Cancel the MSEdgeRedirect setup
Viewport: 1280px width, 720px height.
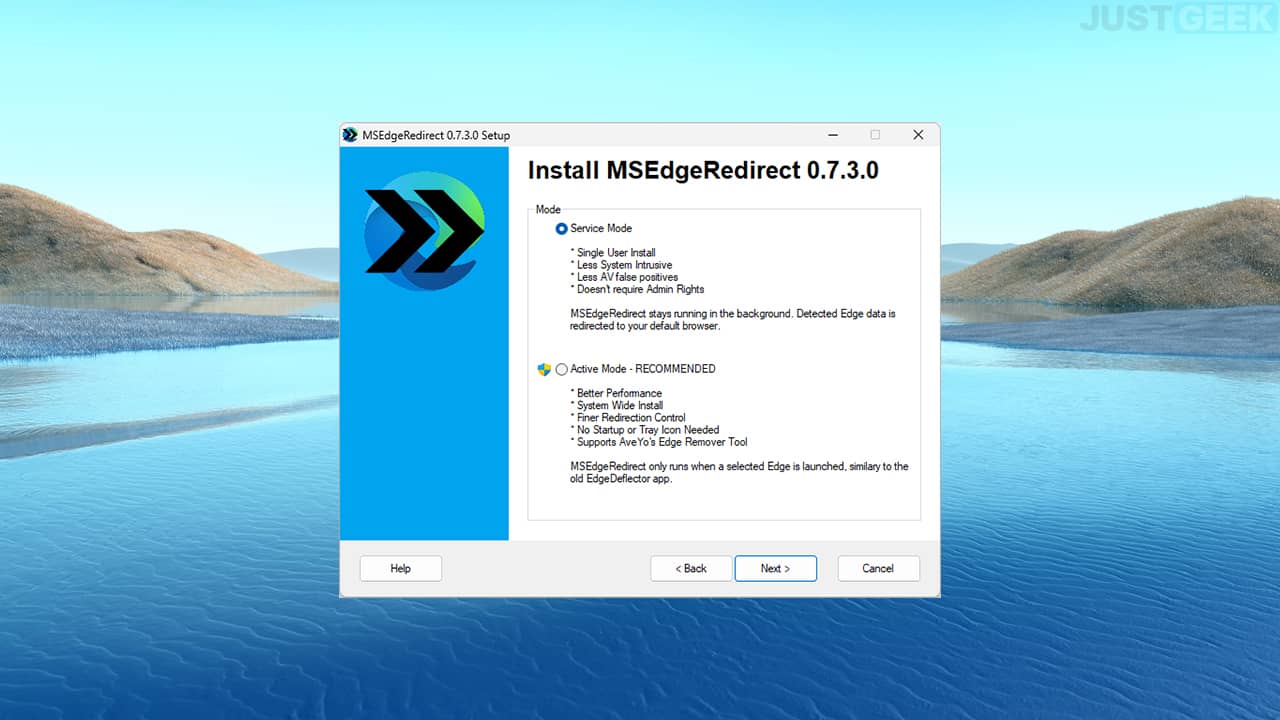pos(878,568)
